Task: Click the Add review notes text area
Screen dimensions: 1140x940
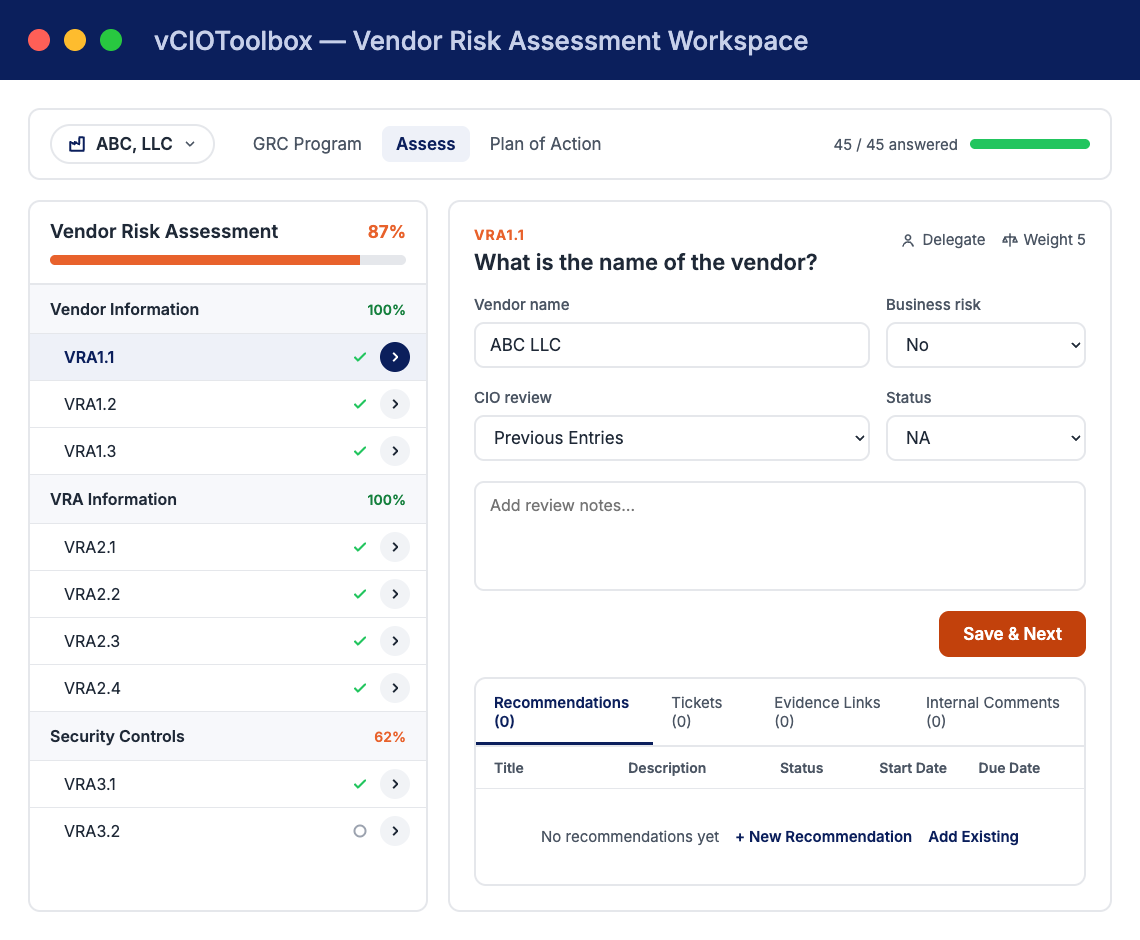Action: click(x=779, y=536)
